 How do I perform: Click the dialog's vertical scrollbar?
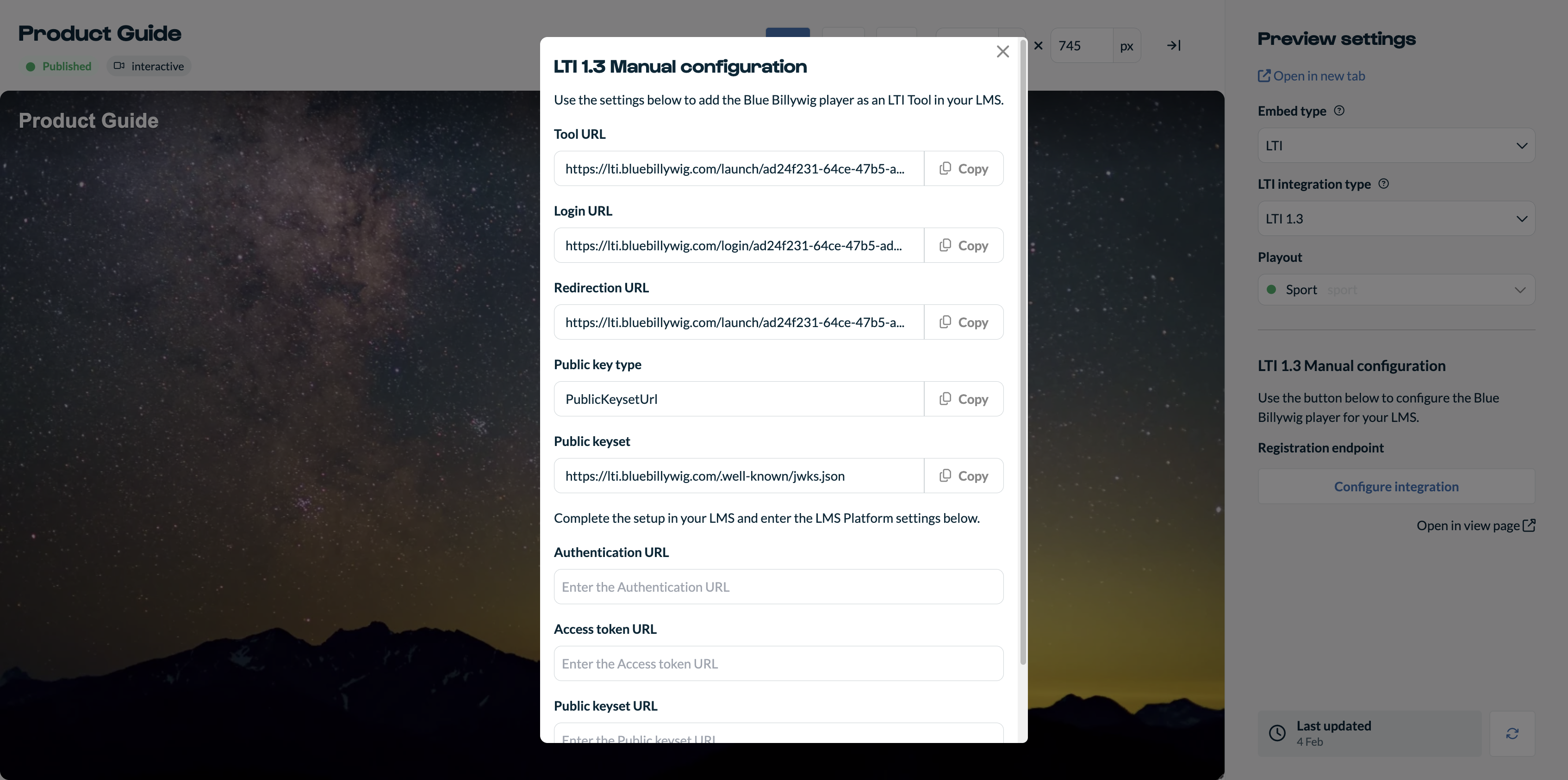(x=1023, y=353)
